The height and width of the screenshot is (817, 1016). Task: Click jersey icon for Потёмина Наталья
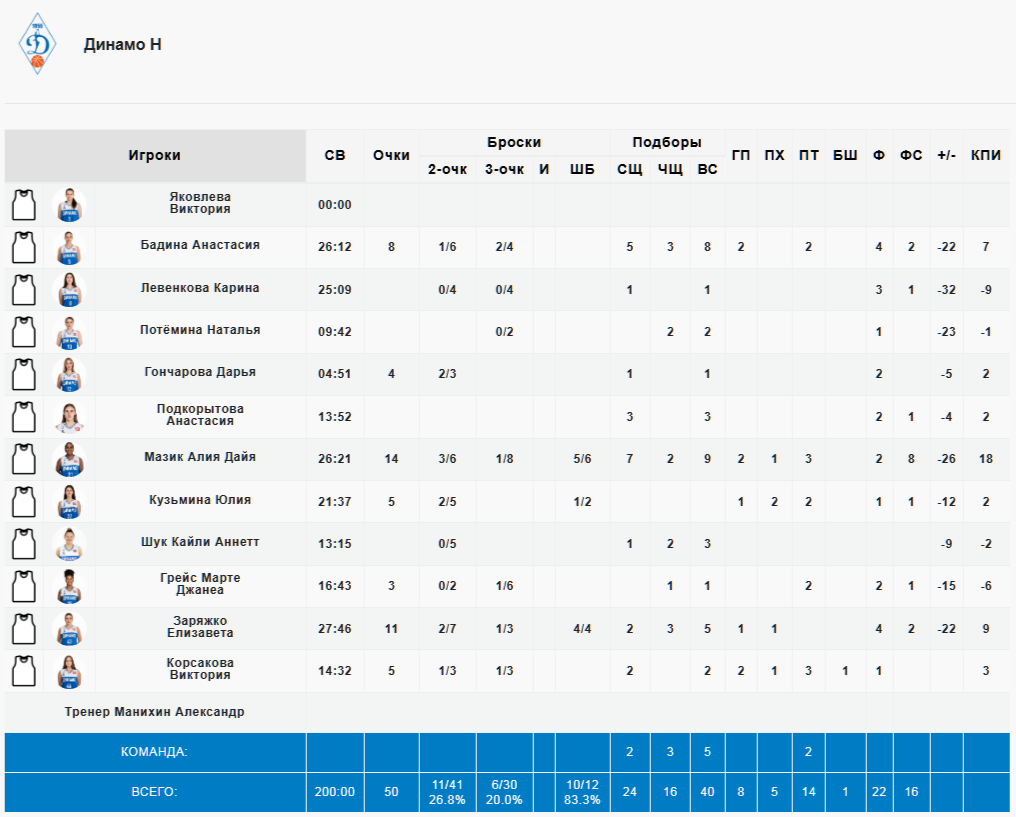click(x=24, y=332)
